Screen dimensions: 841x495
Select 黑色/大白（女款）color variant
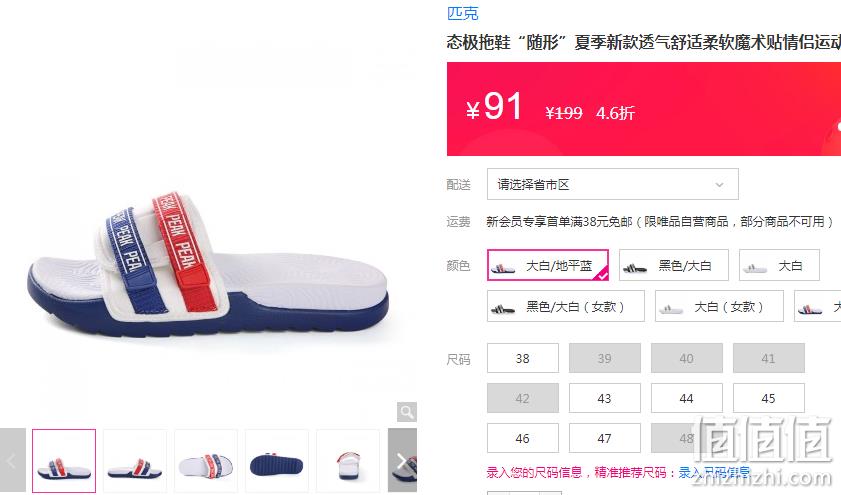point(566,306)
